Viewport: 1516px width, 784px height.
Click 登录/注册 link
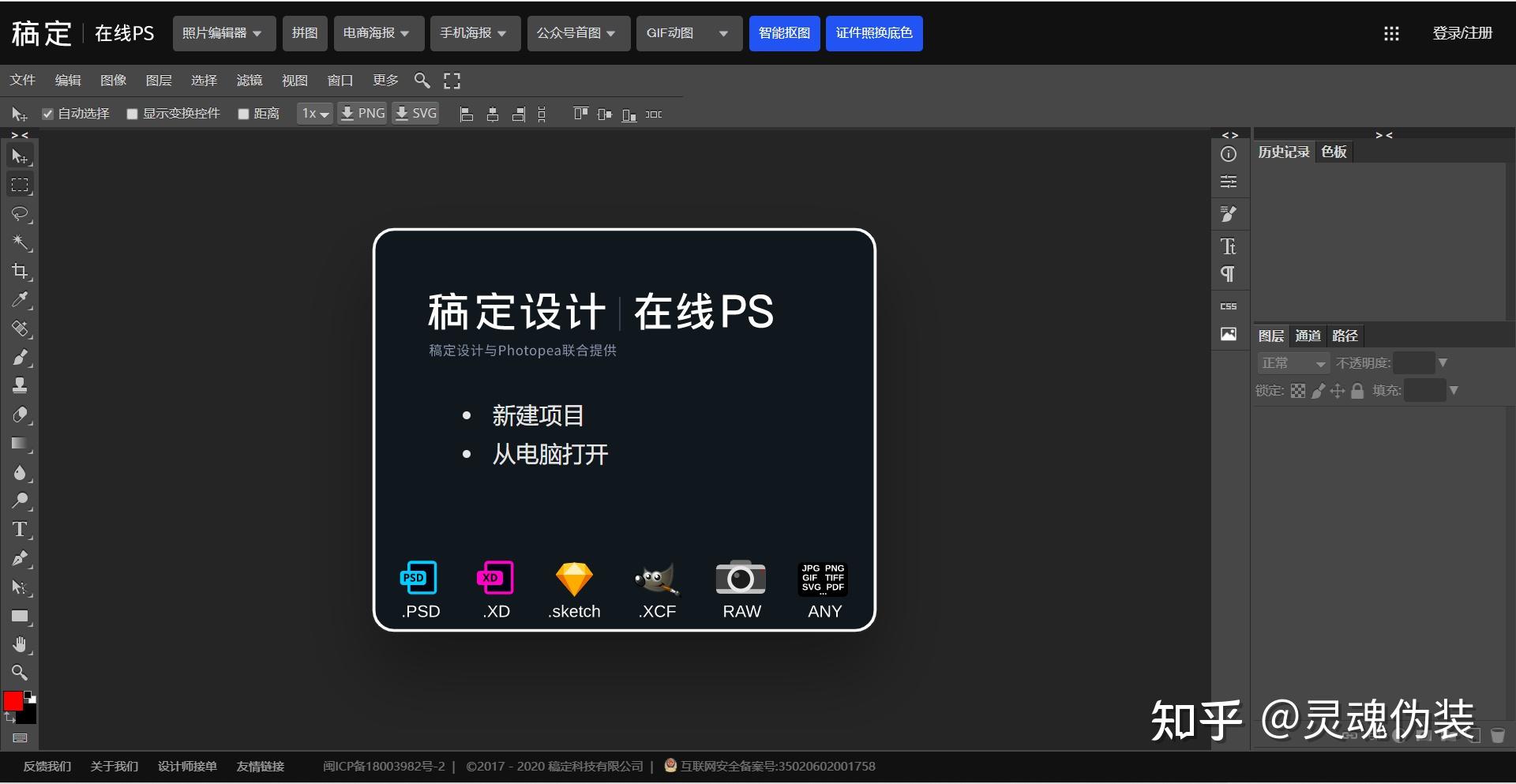[1462, 33]
